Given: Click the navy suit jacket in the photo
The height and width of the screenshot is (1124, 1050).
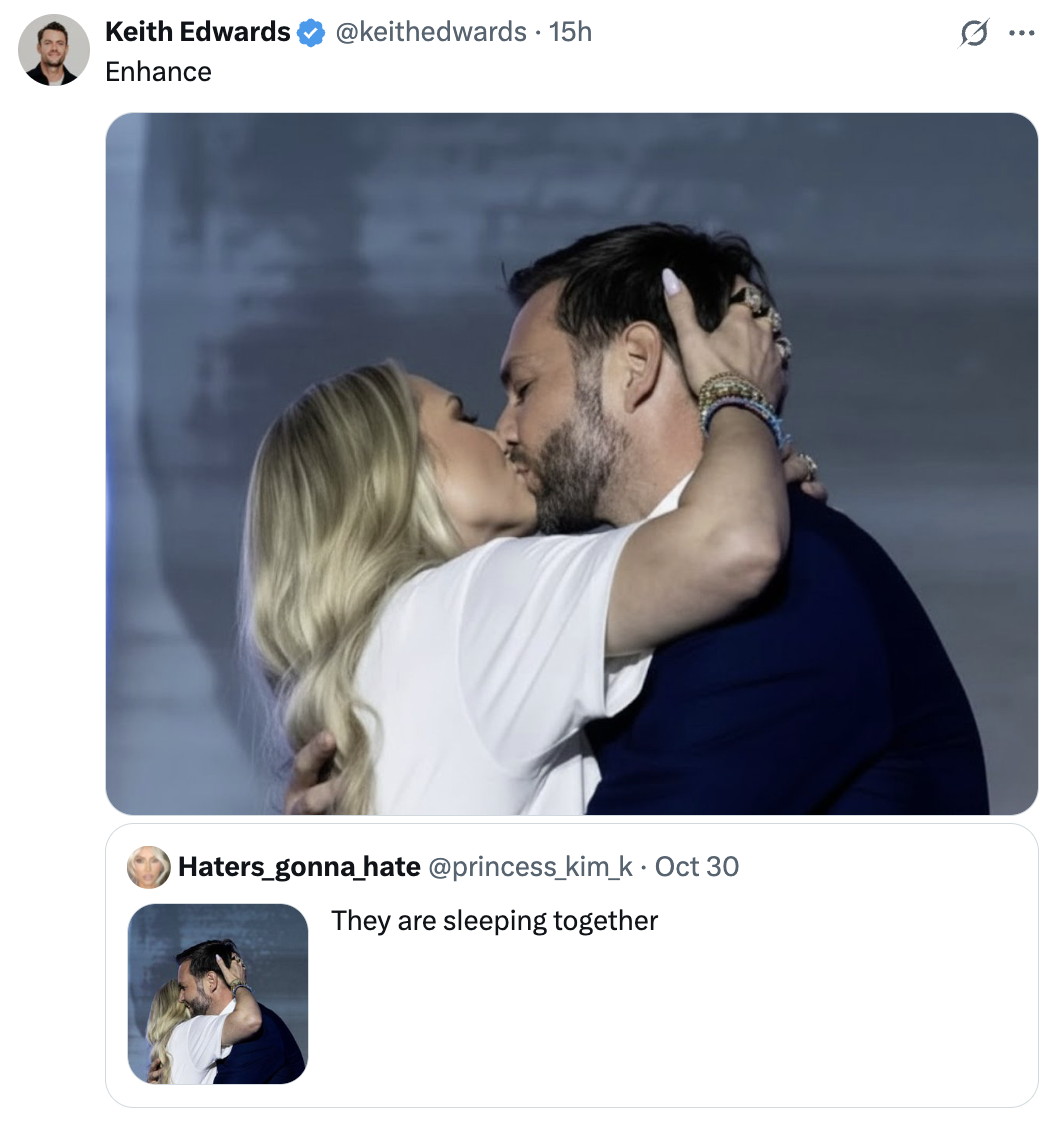Looking at the screenshot, I should coord(800,680).
